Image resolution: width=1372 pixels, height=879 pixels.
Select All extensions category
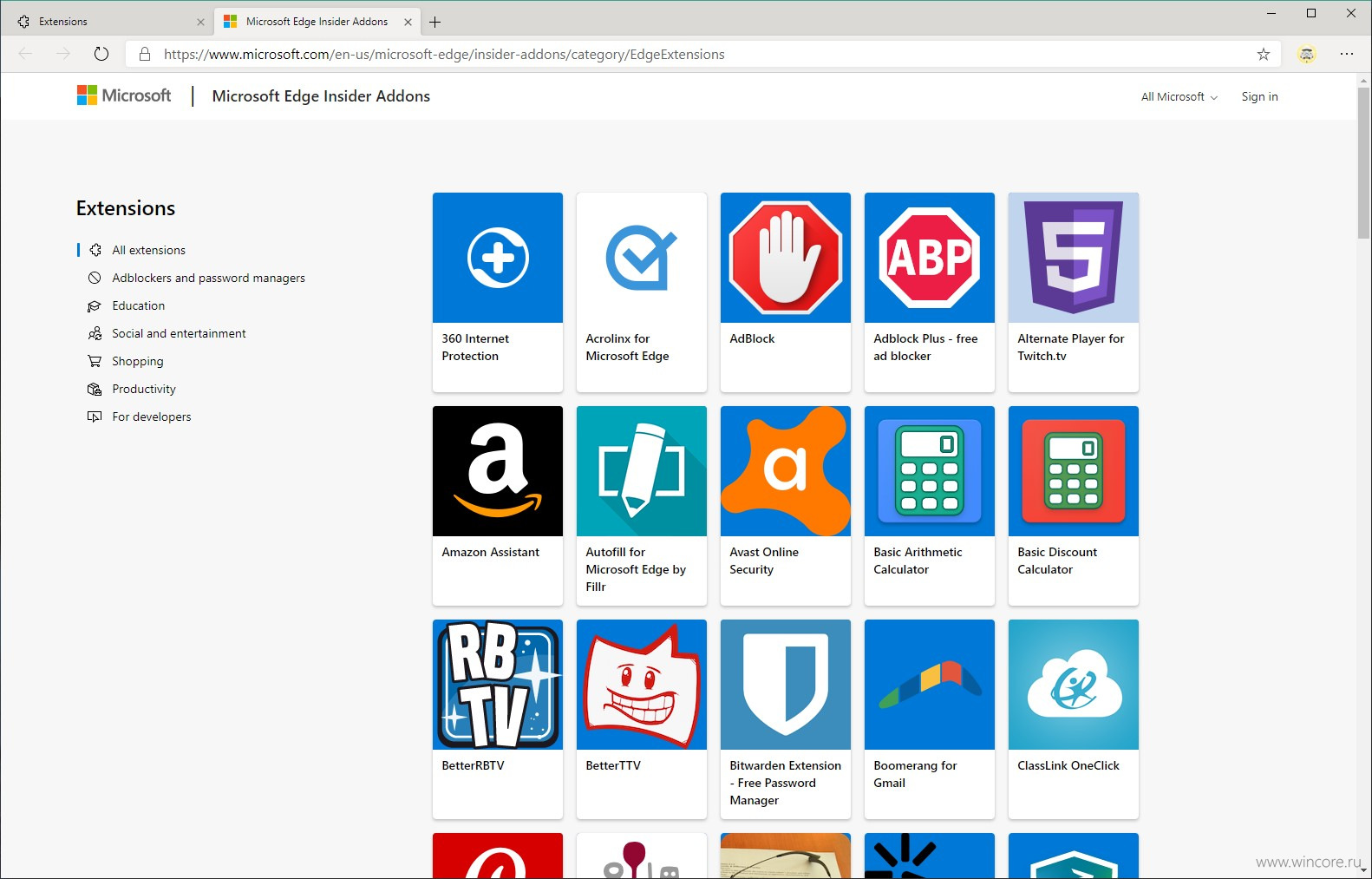coord(148,250)
